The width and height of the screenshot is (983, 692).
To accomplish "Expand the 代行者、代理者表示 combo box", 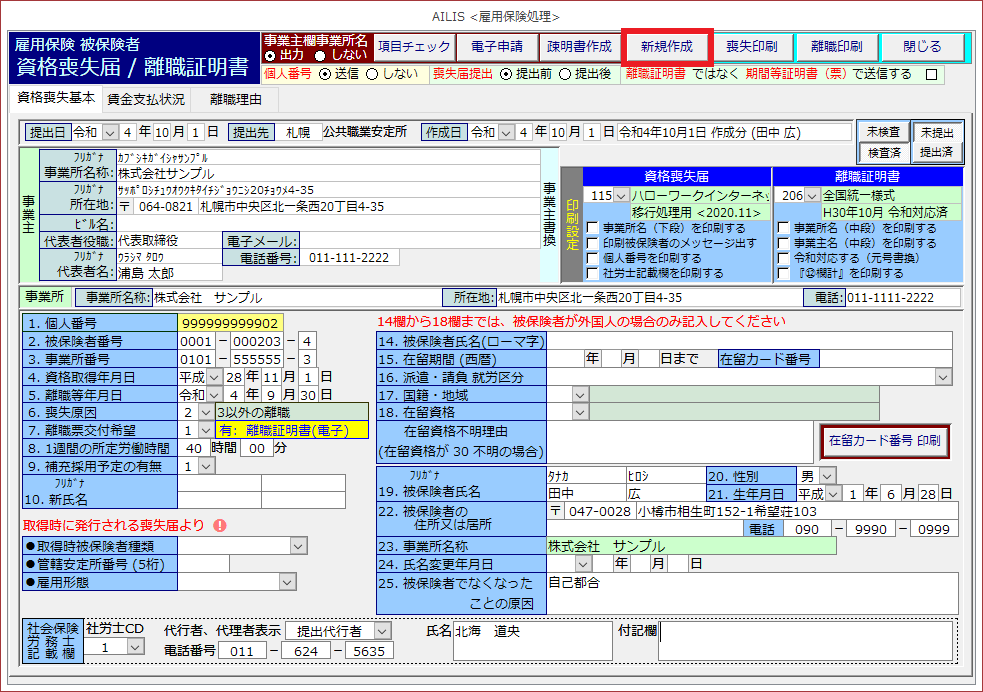I will [382, 631].
